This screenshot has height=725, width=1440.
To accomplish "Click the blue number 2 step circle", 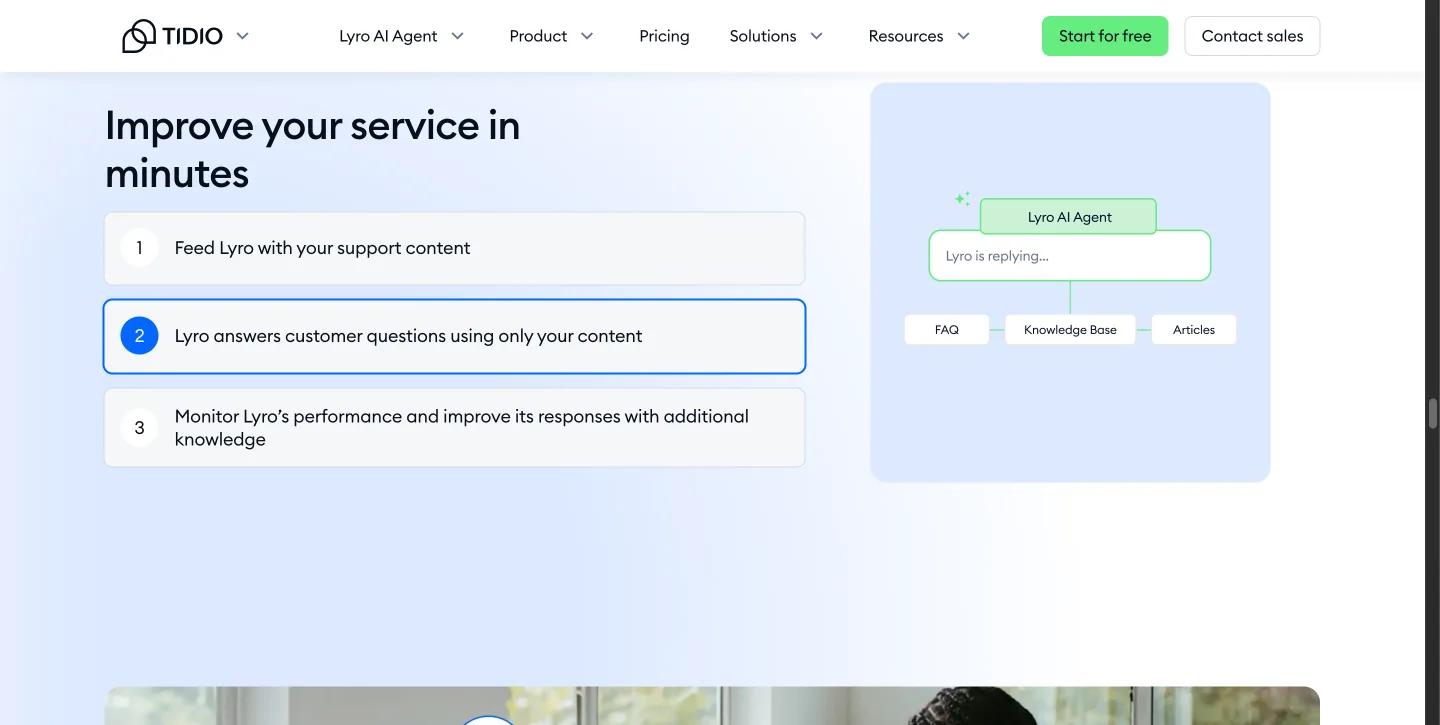I will [x=139, y=336].
